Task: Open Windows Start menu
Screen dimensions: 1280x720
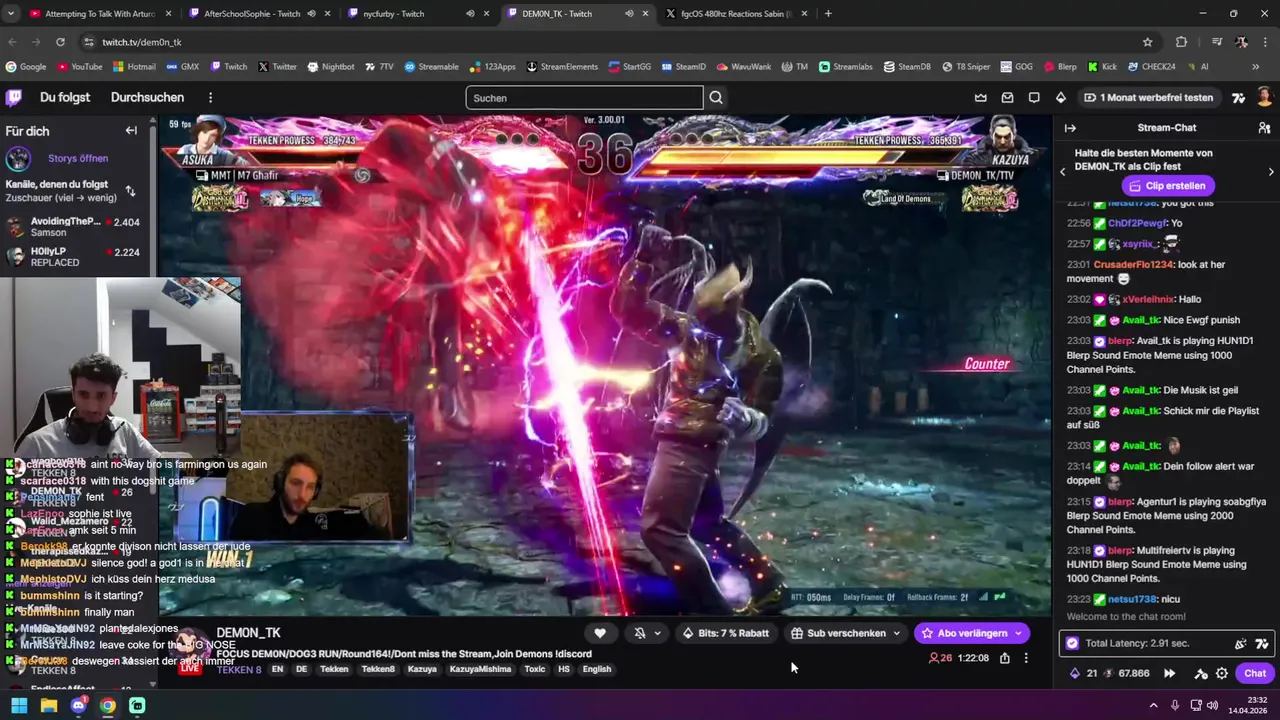Action: tap(19, 705)
